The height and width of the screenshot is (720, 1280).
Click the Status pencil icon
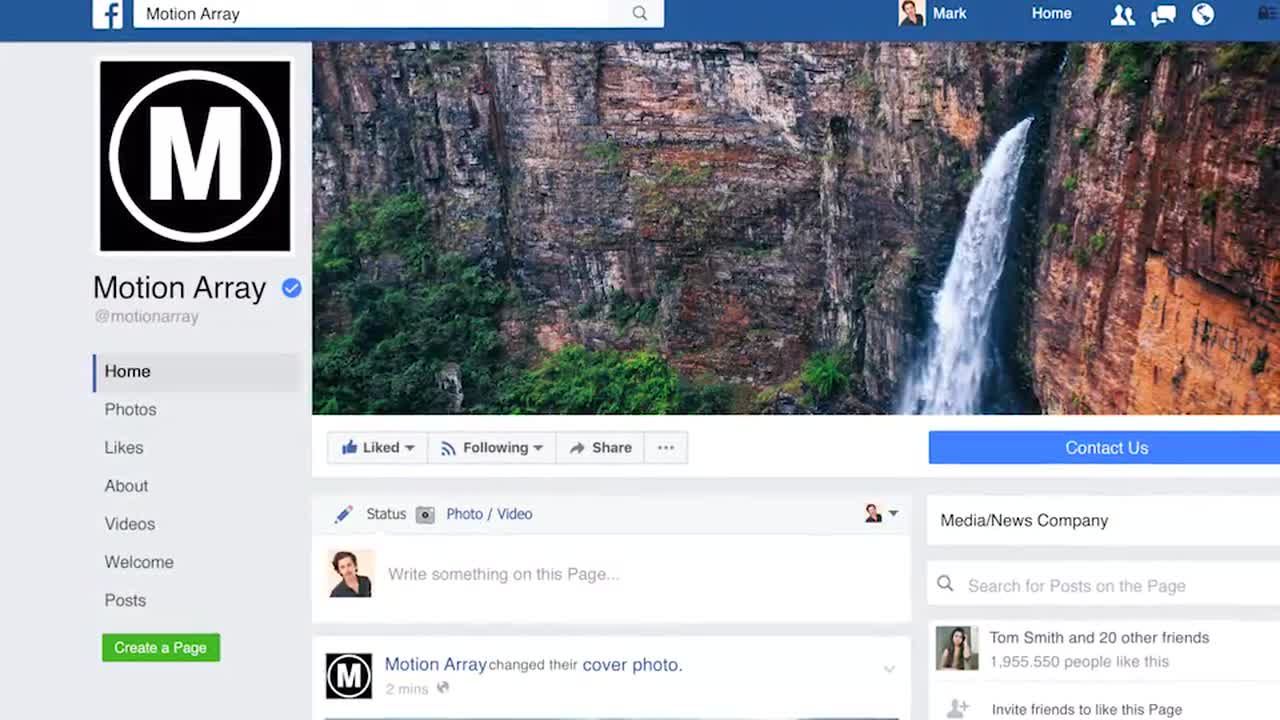pyautogui.click(x=343, y=514)
